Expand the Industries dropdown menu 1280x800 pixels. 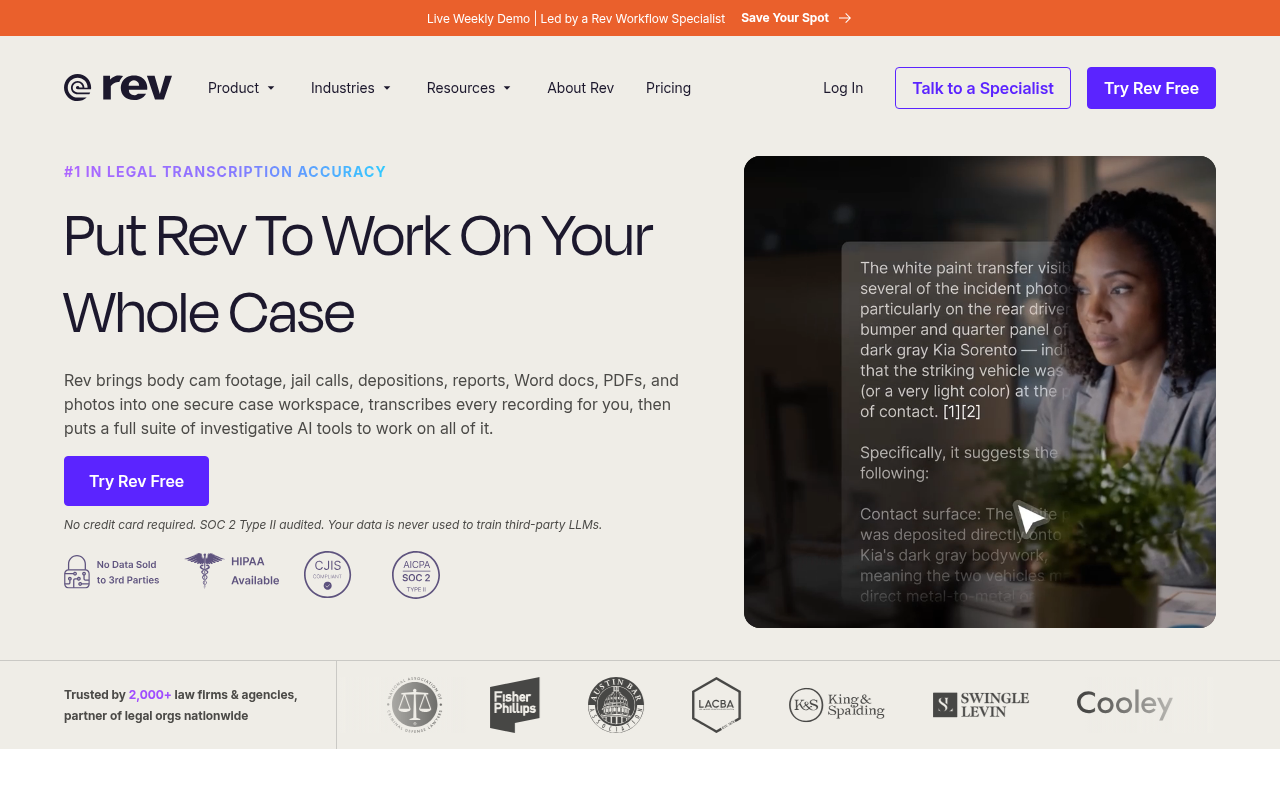click(x=351, y=88)
